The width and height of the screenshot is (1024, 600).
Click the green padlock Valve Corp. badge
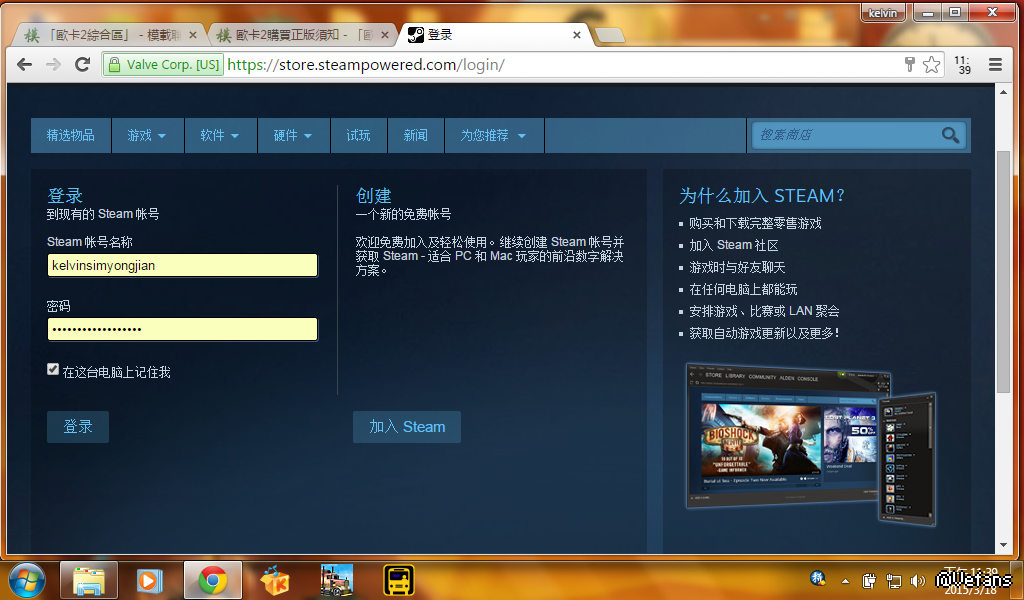tap(163, 65)
